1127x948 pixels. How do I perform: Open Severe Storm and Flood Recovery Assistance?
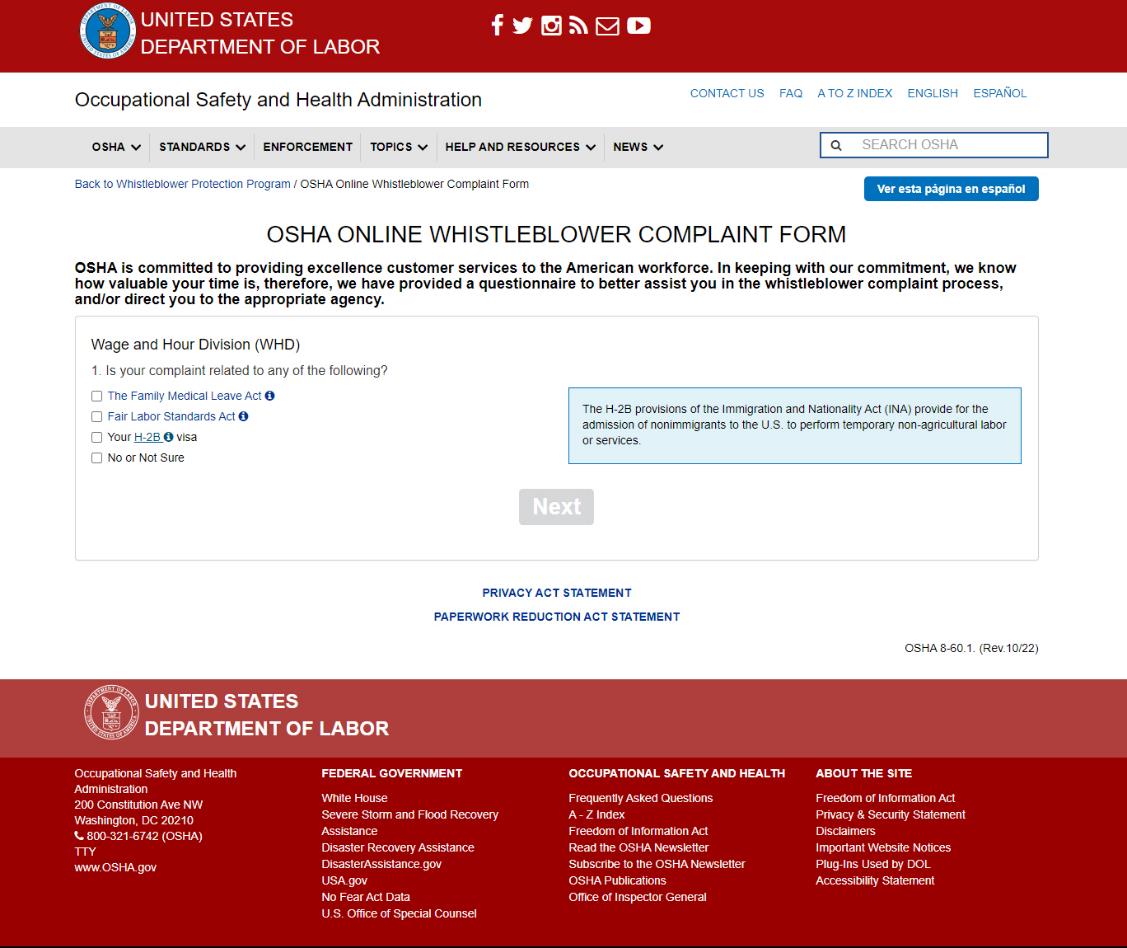pyautogui.click(x=410, y=822)
